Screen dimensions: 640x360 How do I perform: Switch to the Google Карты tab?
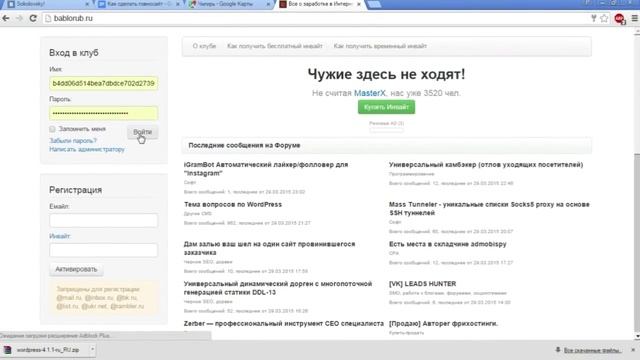click(x=229, y=4)
